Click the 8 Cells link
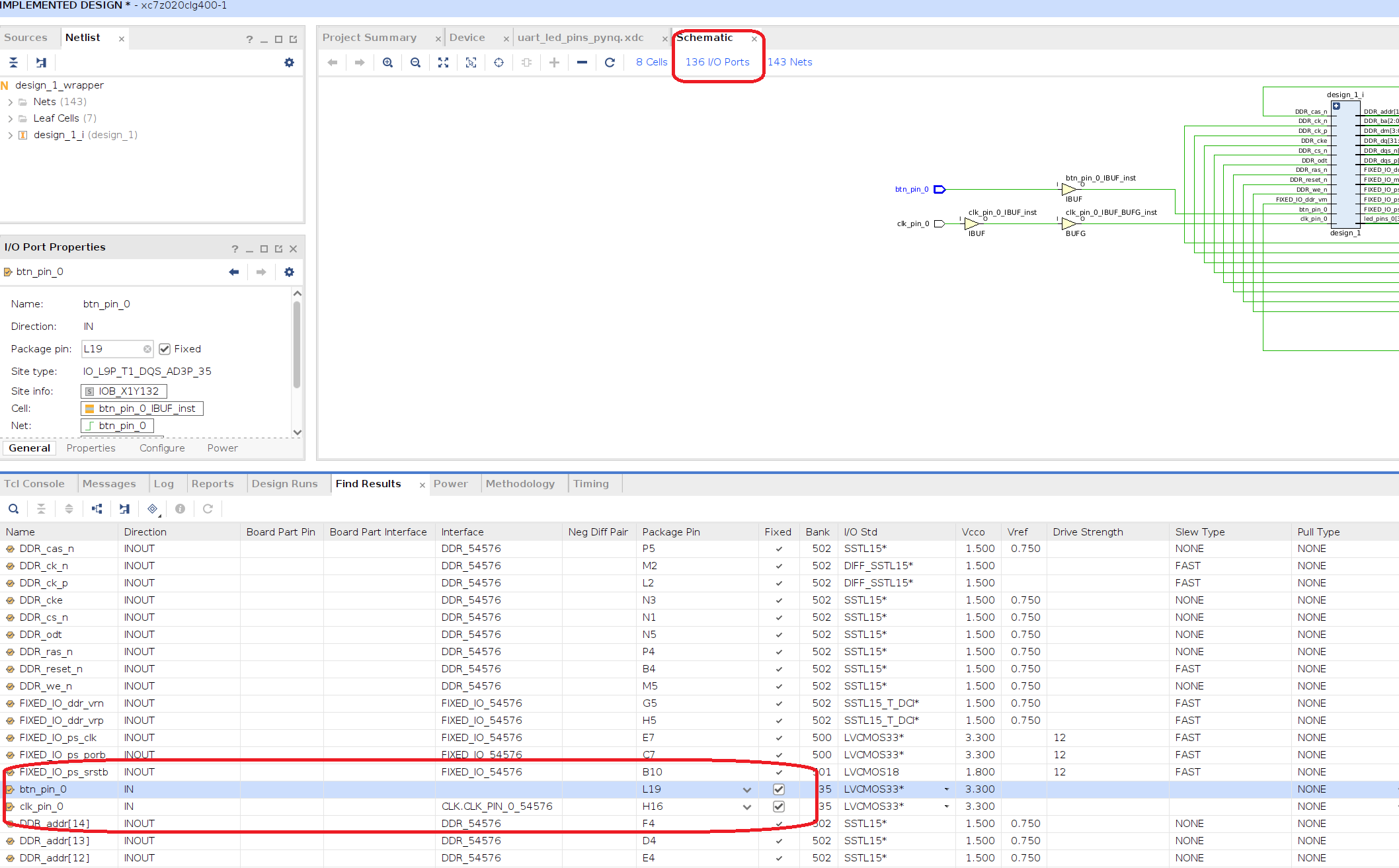 click(652, 62)
